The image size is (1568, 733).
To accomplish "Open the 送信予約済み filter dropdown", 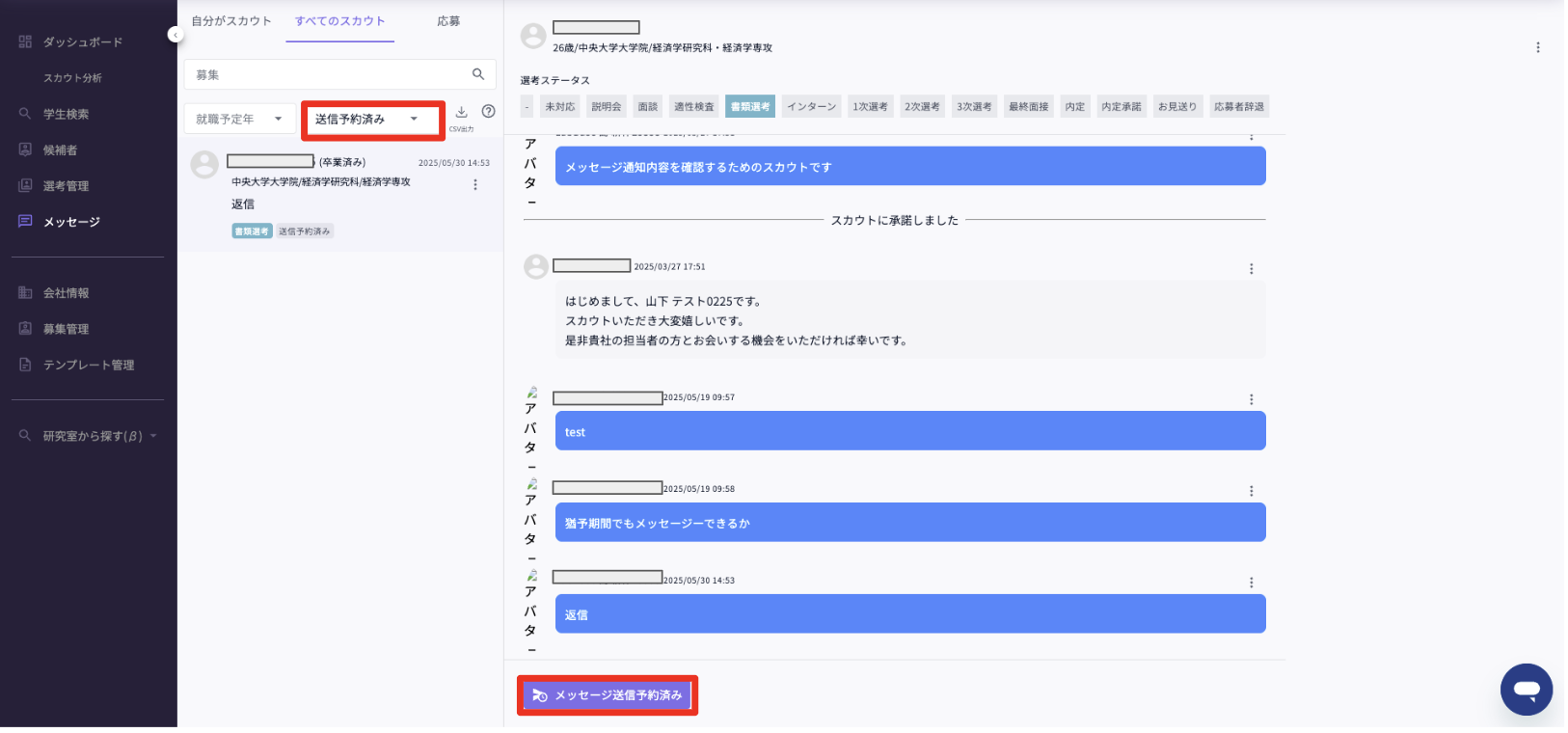I will click(372, 120).
